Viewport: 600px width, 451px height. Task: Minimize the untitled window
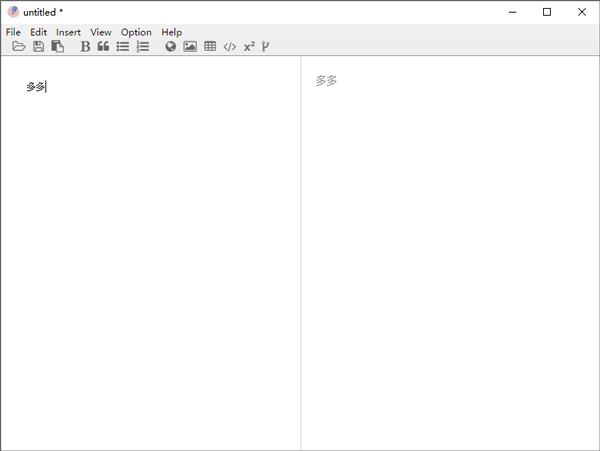click(512, 12)
